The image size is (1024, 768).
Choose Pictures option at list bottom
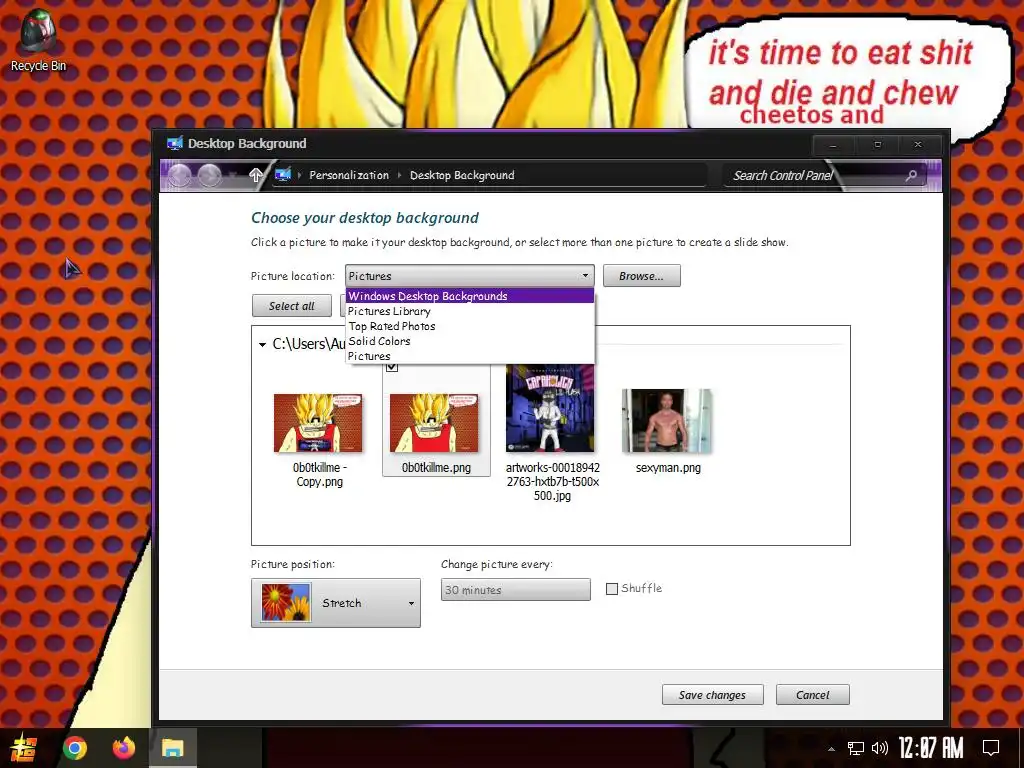470,356
